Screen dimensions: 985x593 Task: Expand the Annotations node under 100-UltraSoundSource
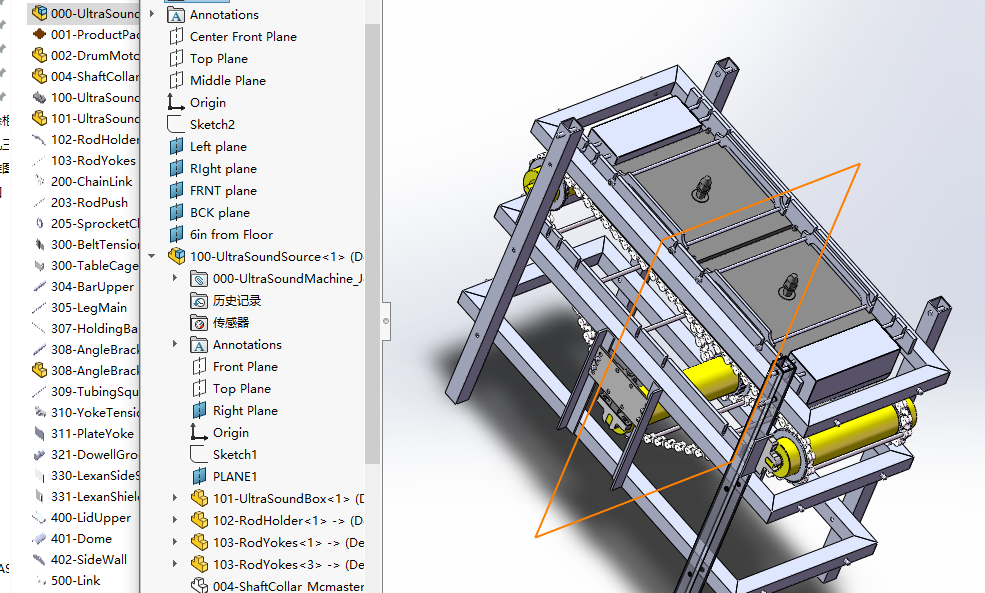click(175, 344)
